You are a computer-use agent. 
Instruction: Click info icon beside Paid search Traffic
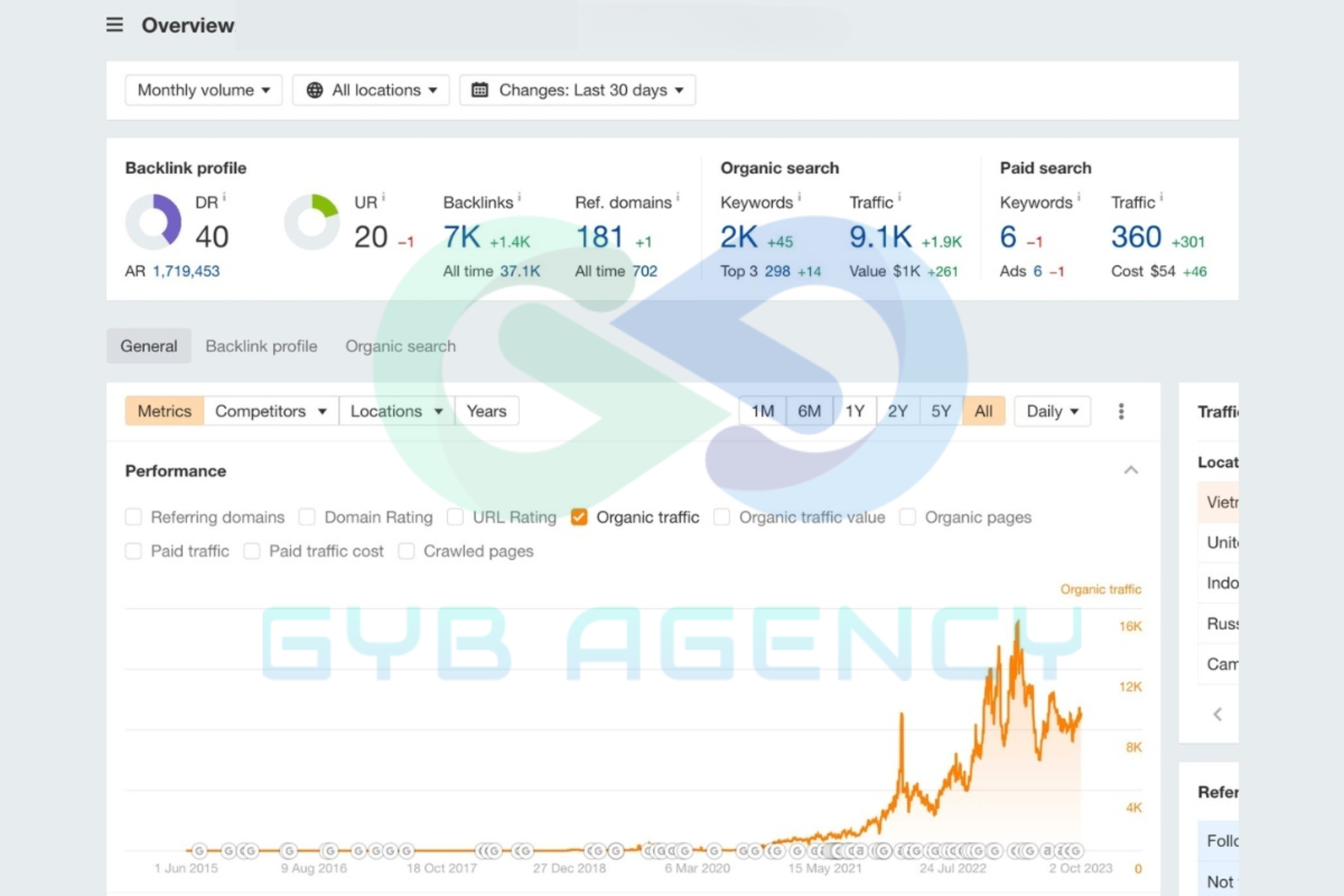click(x=1161, y=197)
